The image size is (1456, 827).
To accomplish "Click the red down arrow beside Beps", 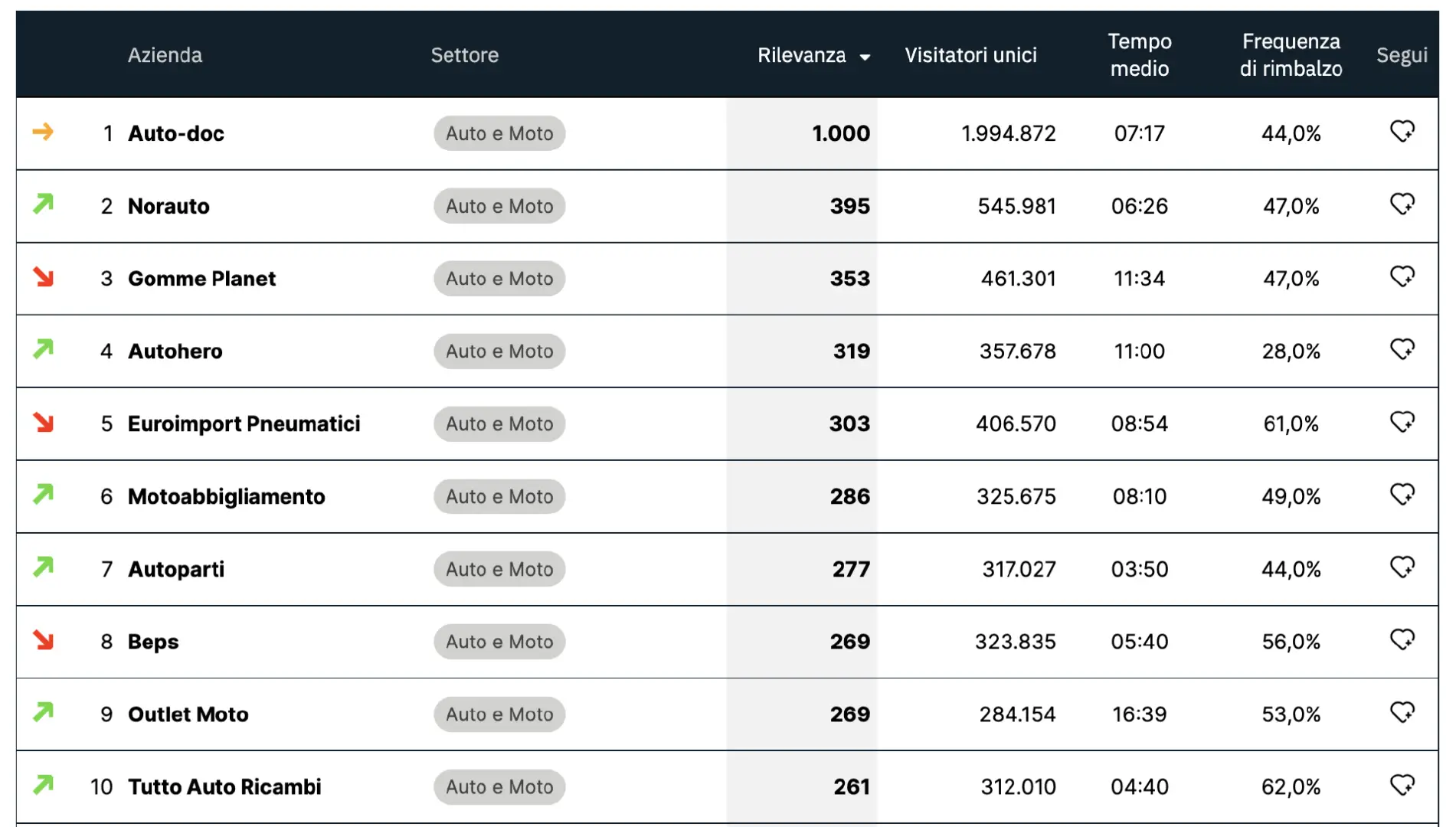I will point(44,639).
